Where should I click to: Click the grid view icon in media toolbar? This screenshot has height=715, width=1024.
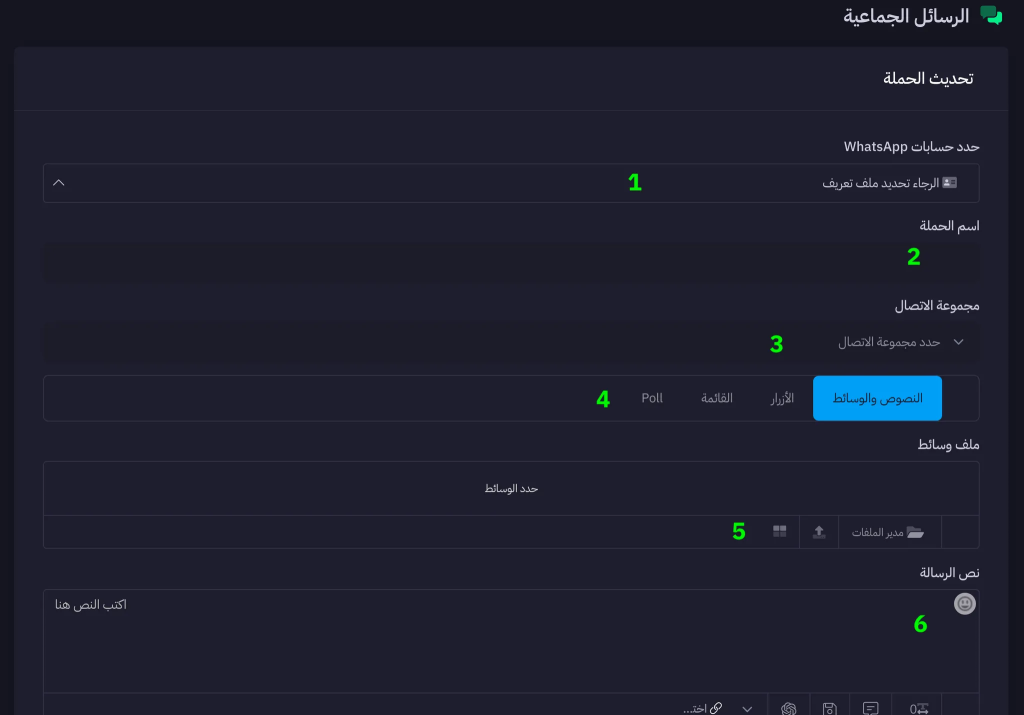pos(780,532)
